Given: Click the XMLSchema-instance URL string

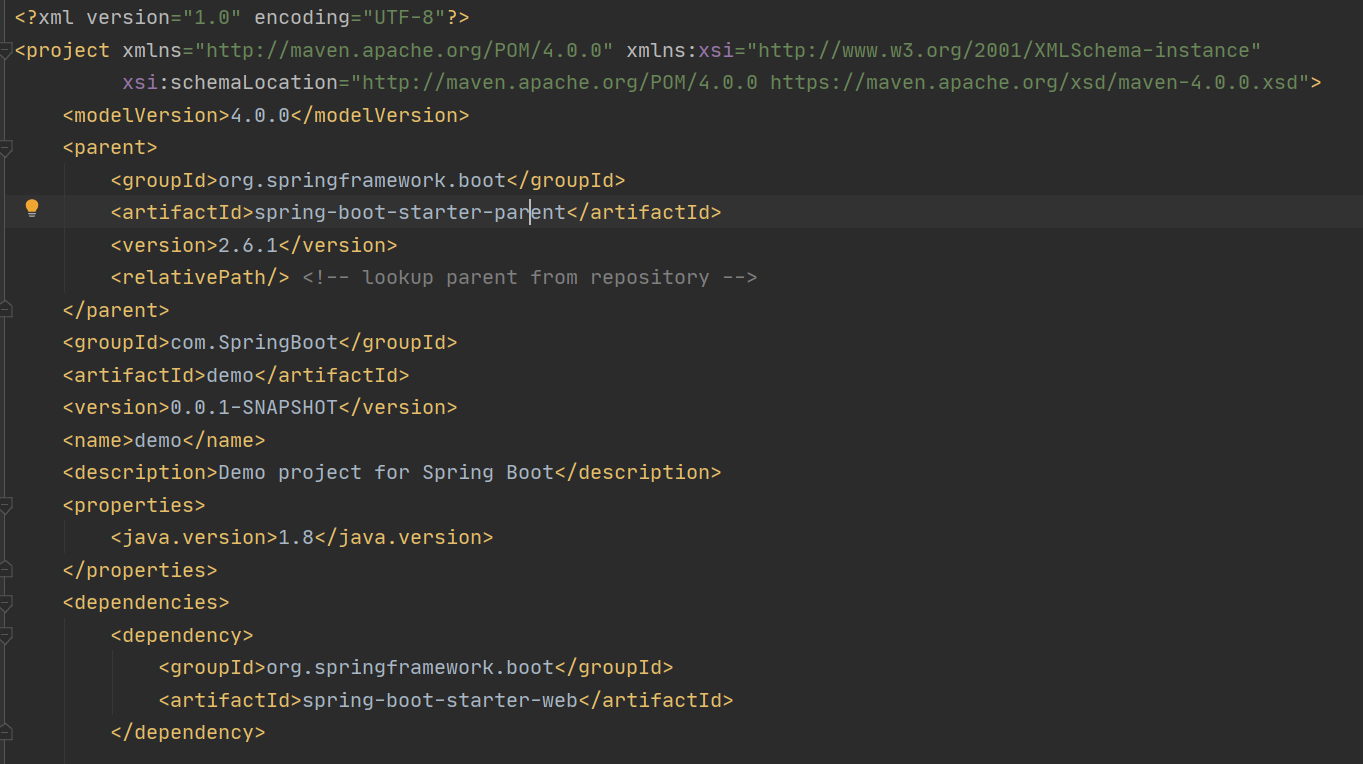Looking at the screenshot, I should coord(1004,51).
